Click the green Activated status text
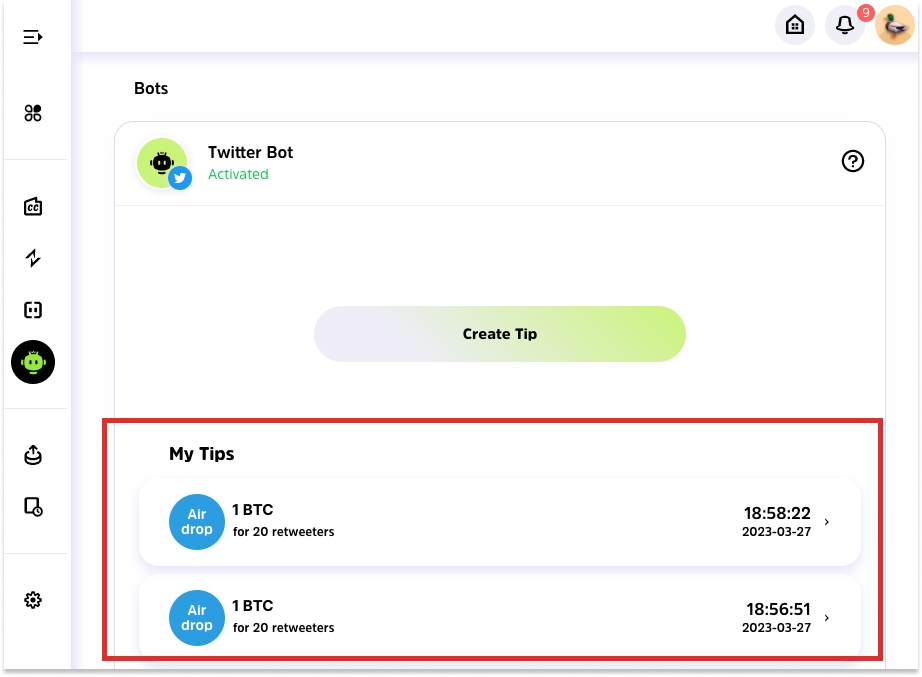 [238, 174]
